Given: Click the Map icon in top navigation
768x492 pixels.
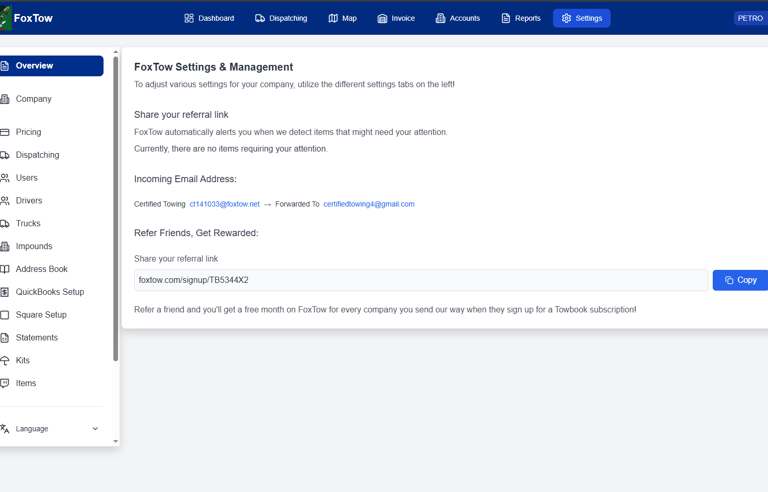Looking at the screenshot, I should point(333,18).
